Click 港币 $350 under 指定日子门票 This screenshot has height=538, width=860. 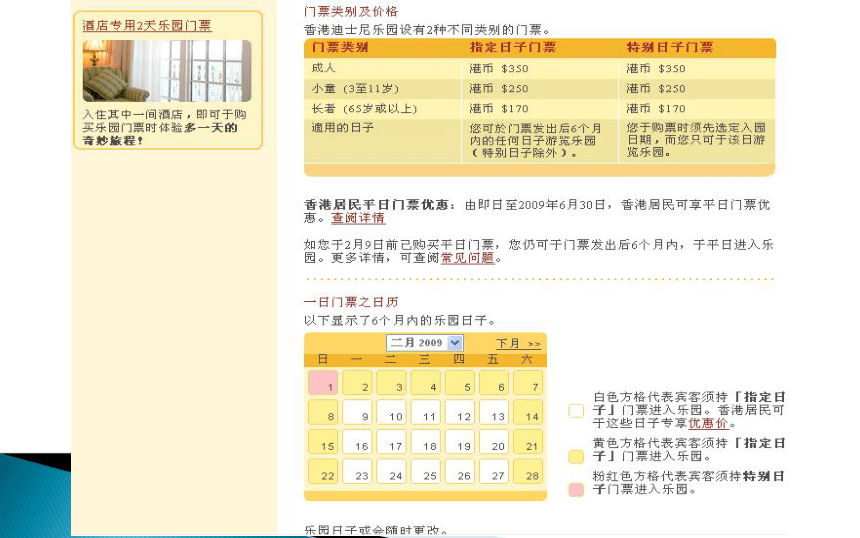tap(499, 69)
